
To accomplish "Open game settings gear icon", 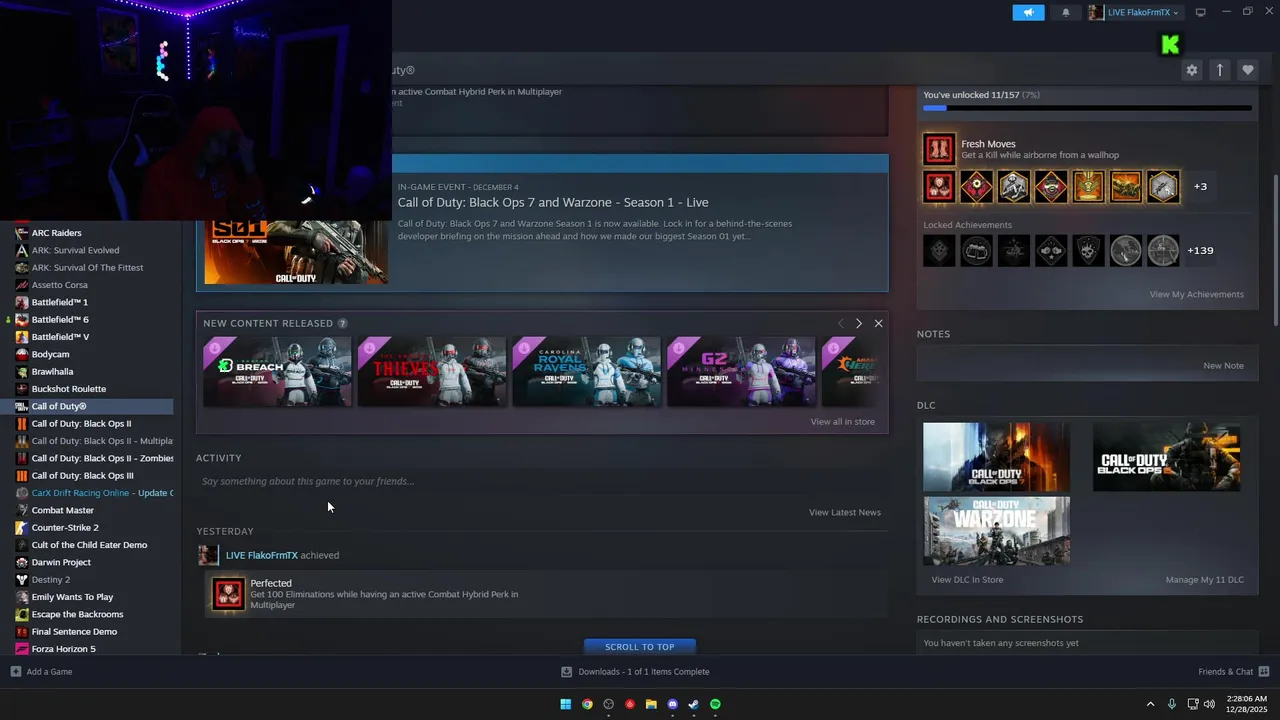I will [x=1191, y=70].
